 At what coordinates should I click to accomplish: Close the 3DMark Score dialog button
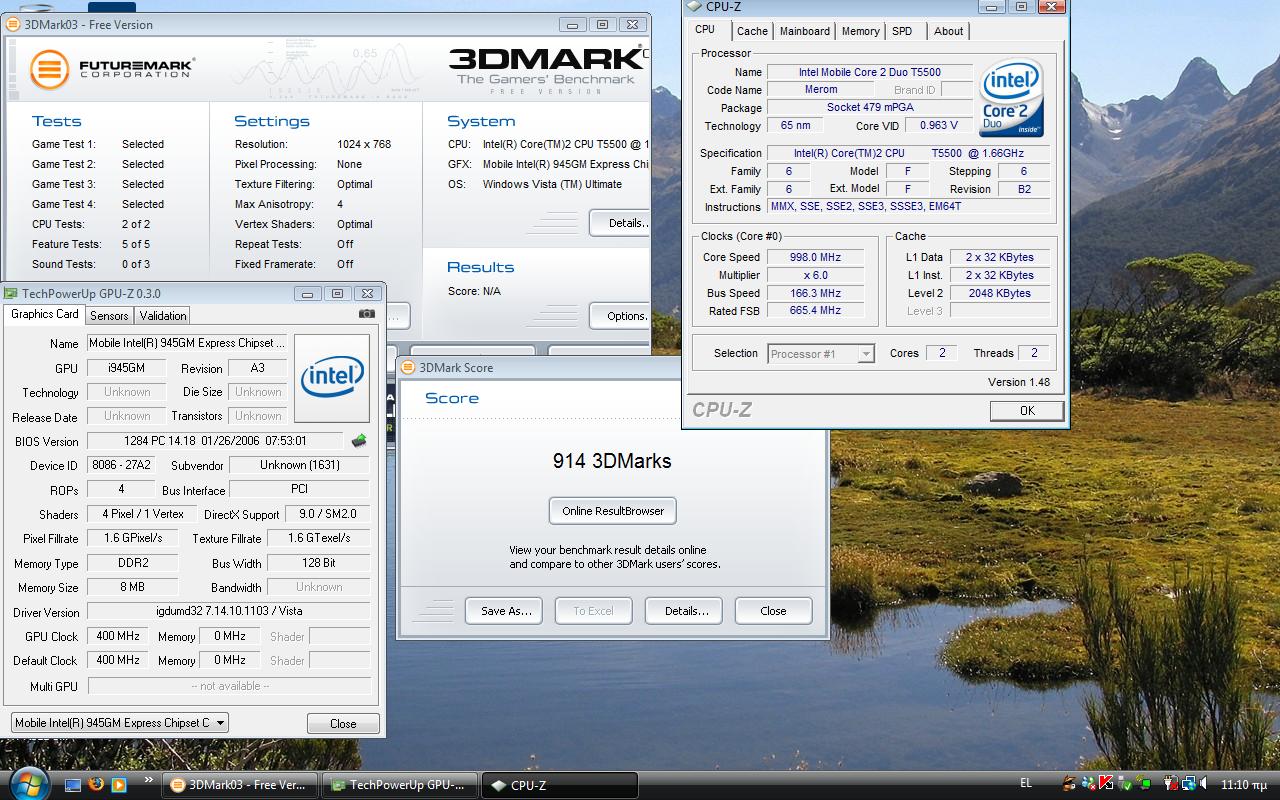tap(773, 611)
